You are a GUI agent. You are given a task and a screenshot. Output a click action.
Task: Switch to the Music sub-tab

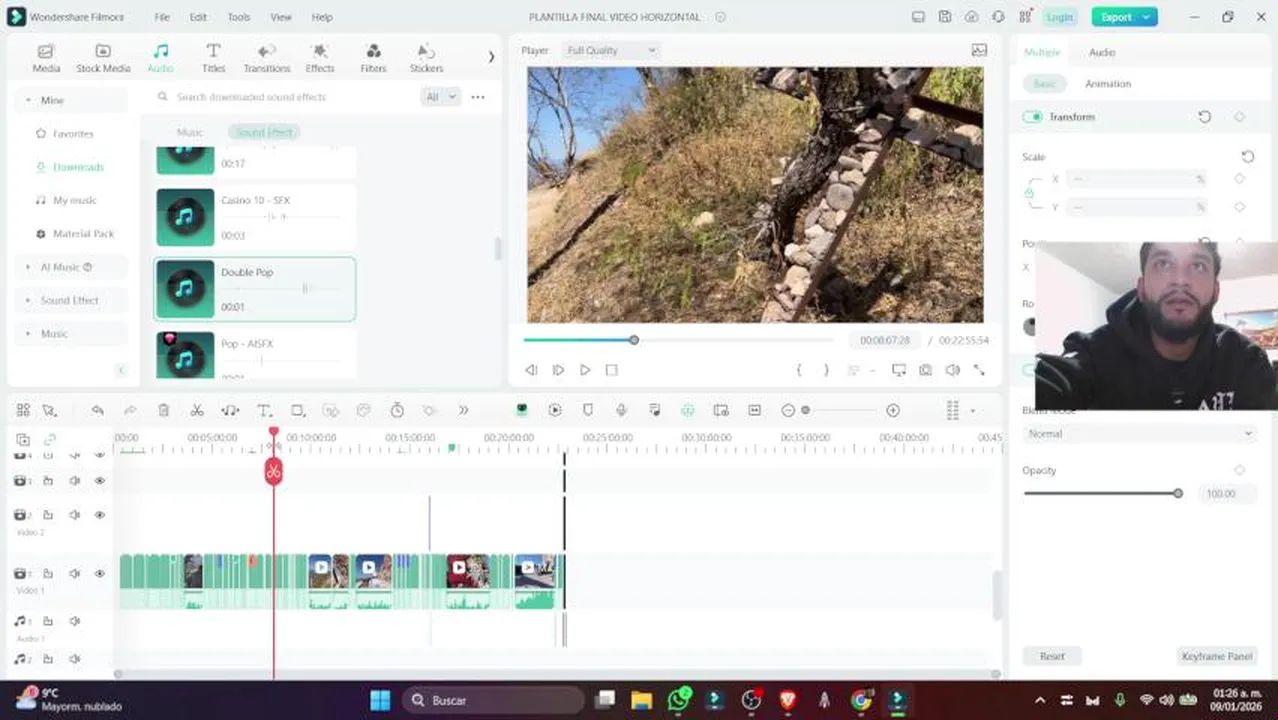click(x=189, y=132)
